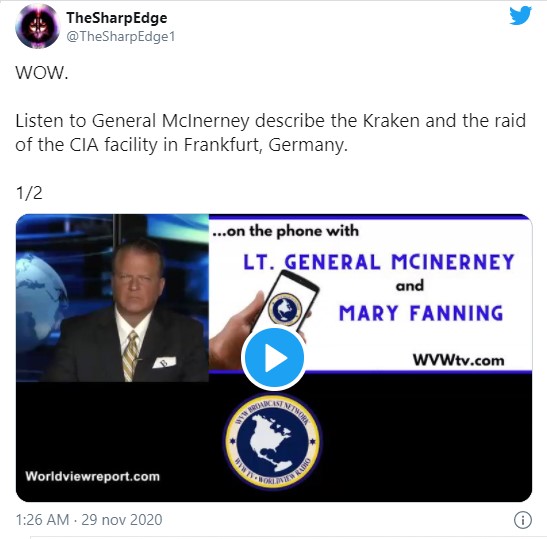
Task: Play the embedded video
Action: click(x=274, y=358)
